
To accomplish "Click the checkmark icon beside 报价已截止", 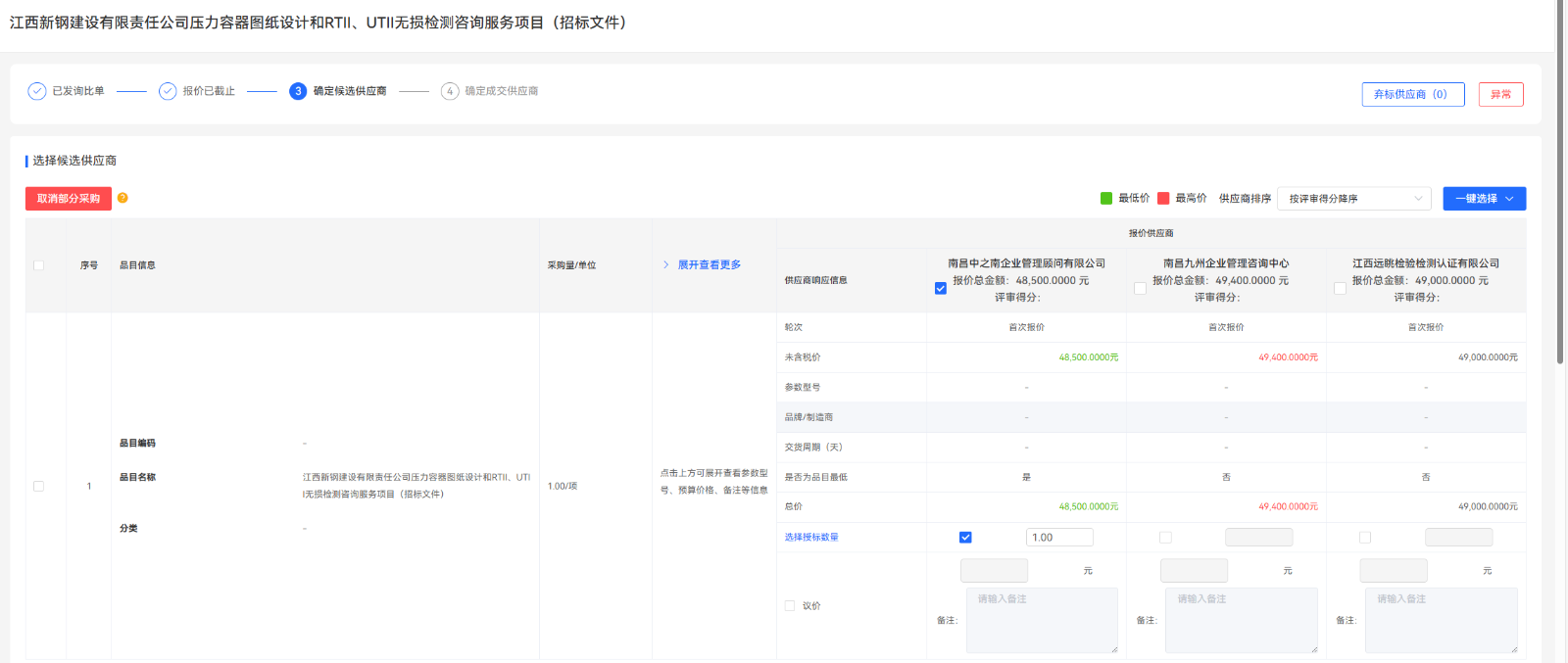I will coord(168,91).
